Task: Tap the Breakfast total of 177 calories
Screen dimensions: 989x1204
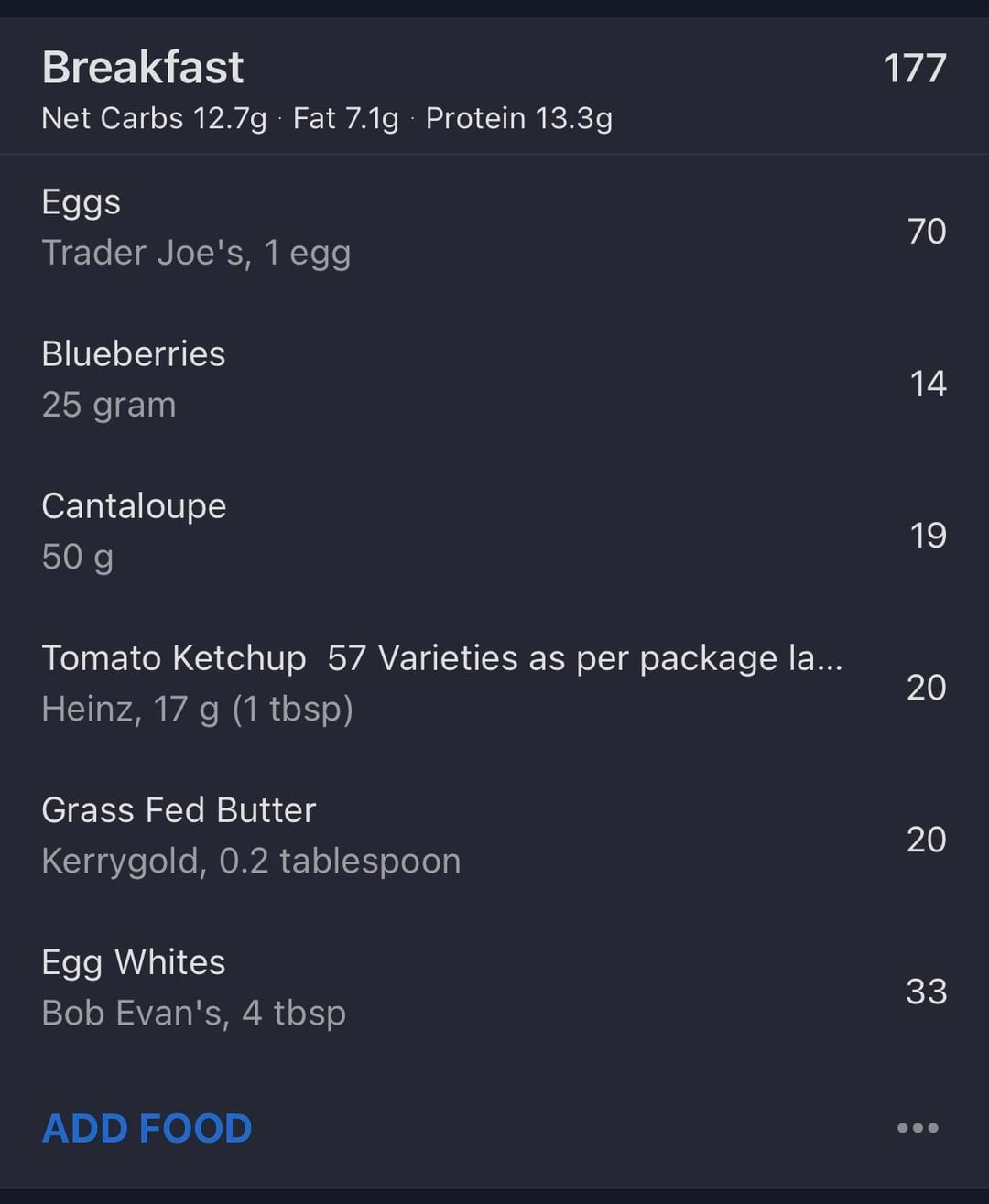Action: pos(914,69)
